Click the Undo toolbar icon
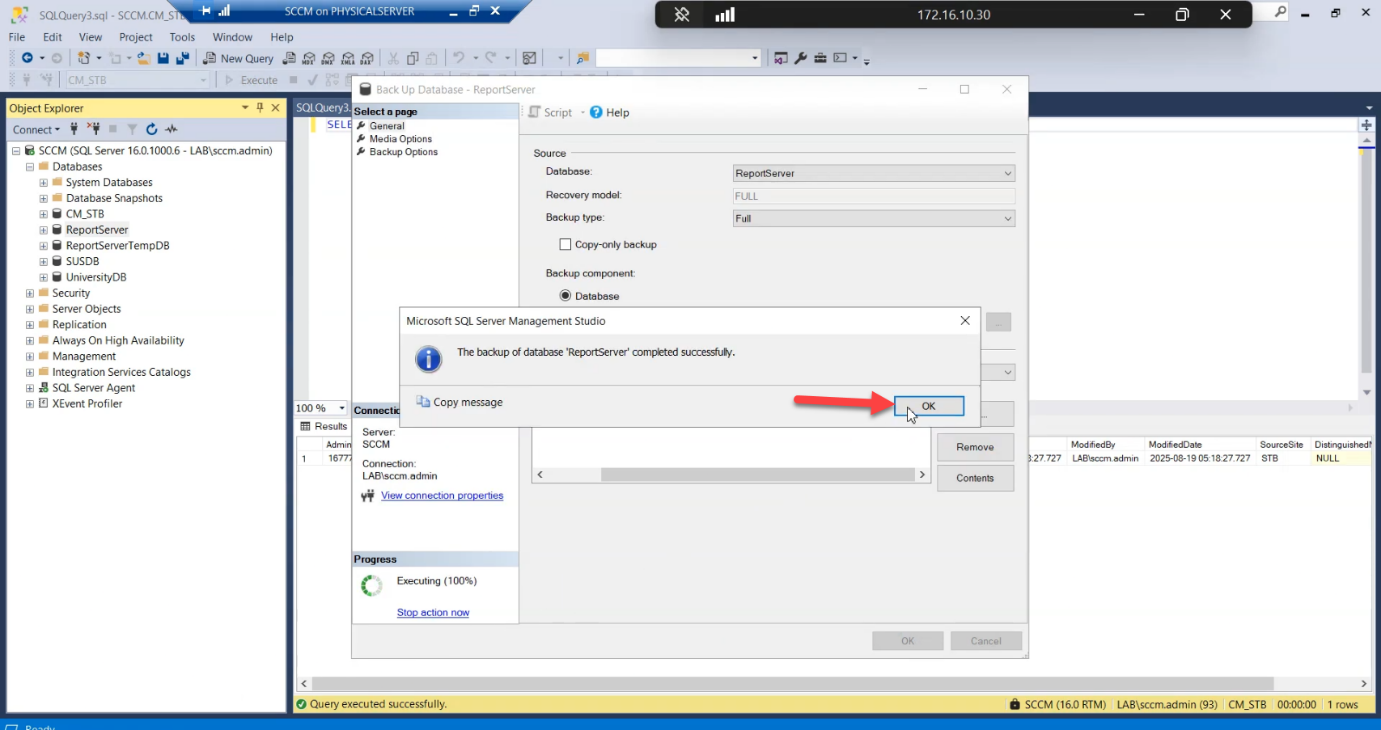1381x730 pixels. [458, 58]
